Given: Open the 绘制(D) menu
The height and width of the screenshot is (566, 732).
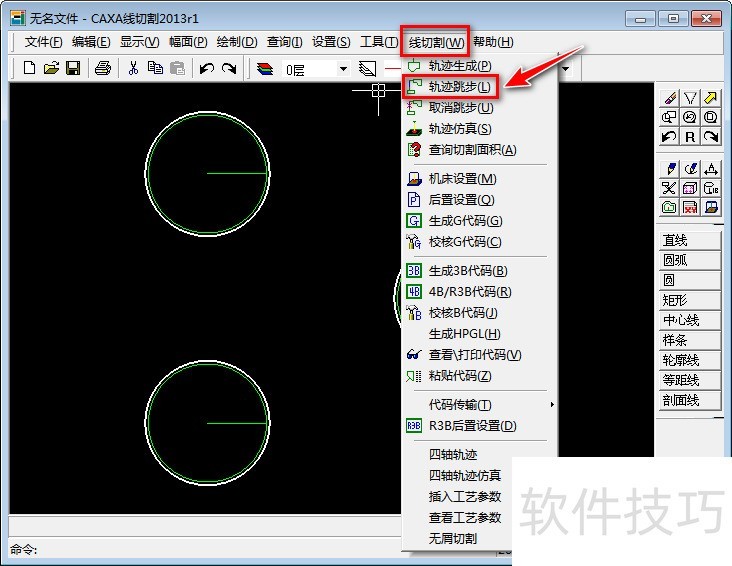Looking at the screenshot, I should point(237,42).
